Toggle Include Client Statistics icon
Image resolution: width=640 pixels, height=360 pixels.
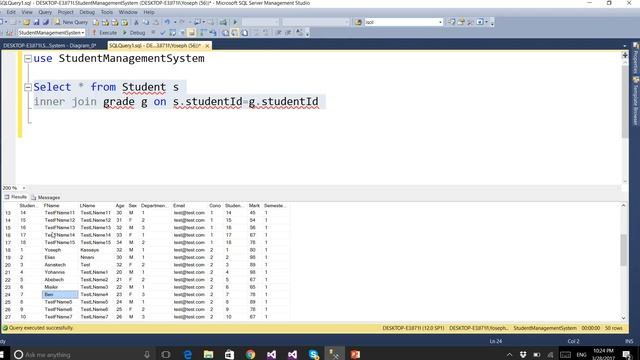(x=213, y=33)
